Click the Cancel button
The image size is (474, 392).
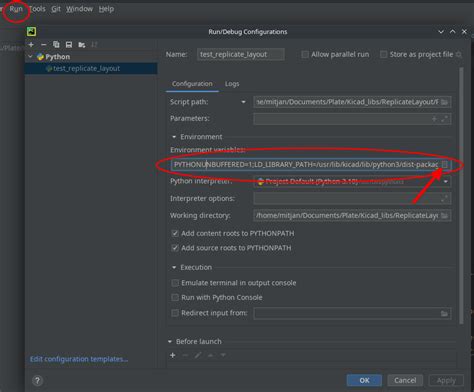tap(405, 380)
